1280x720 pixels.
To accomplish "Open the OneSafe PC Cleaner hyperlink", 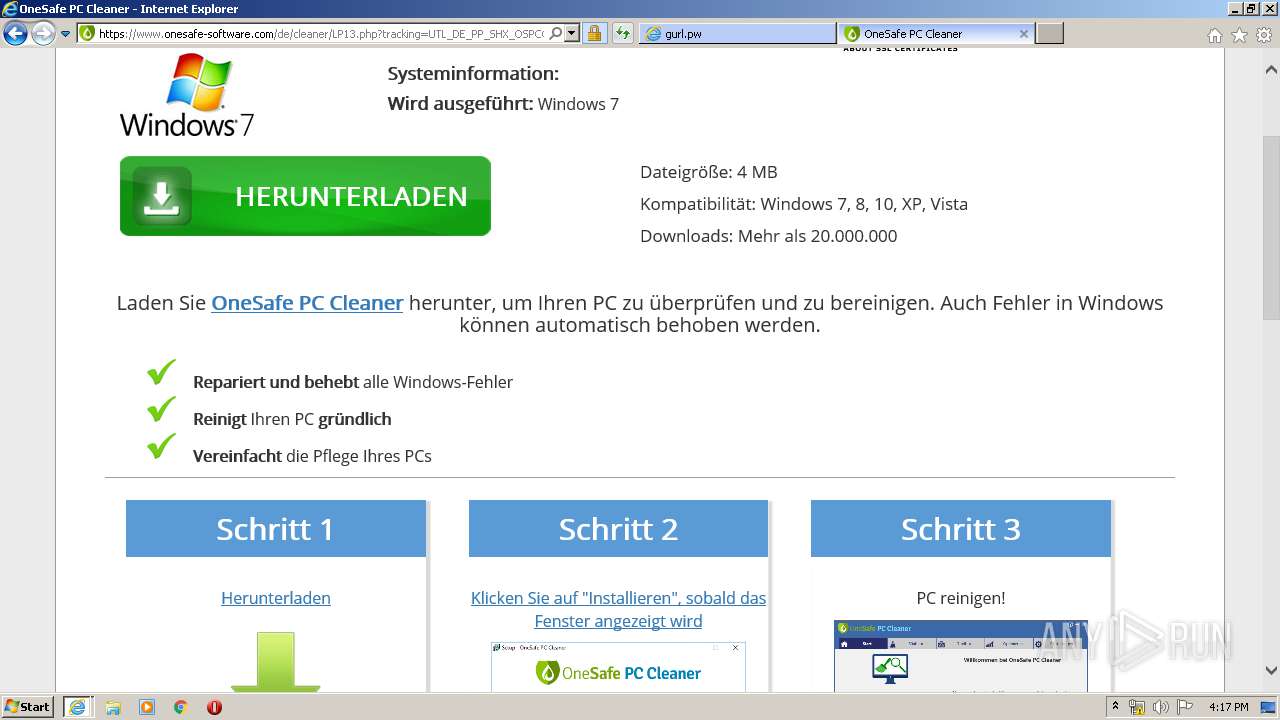I will tap(307, 302).
